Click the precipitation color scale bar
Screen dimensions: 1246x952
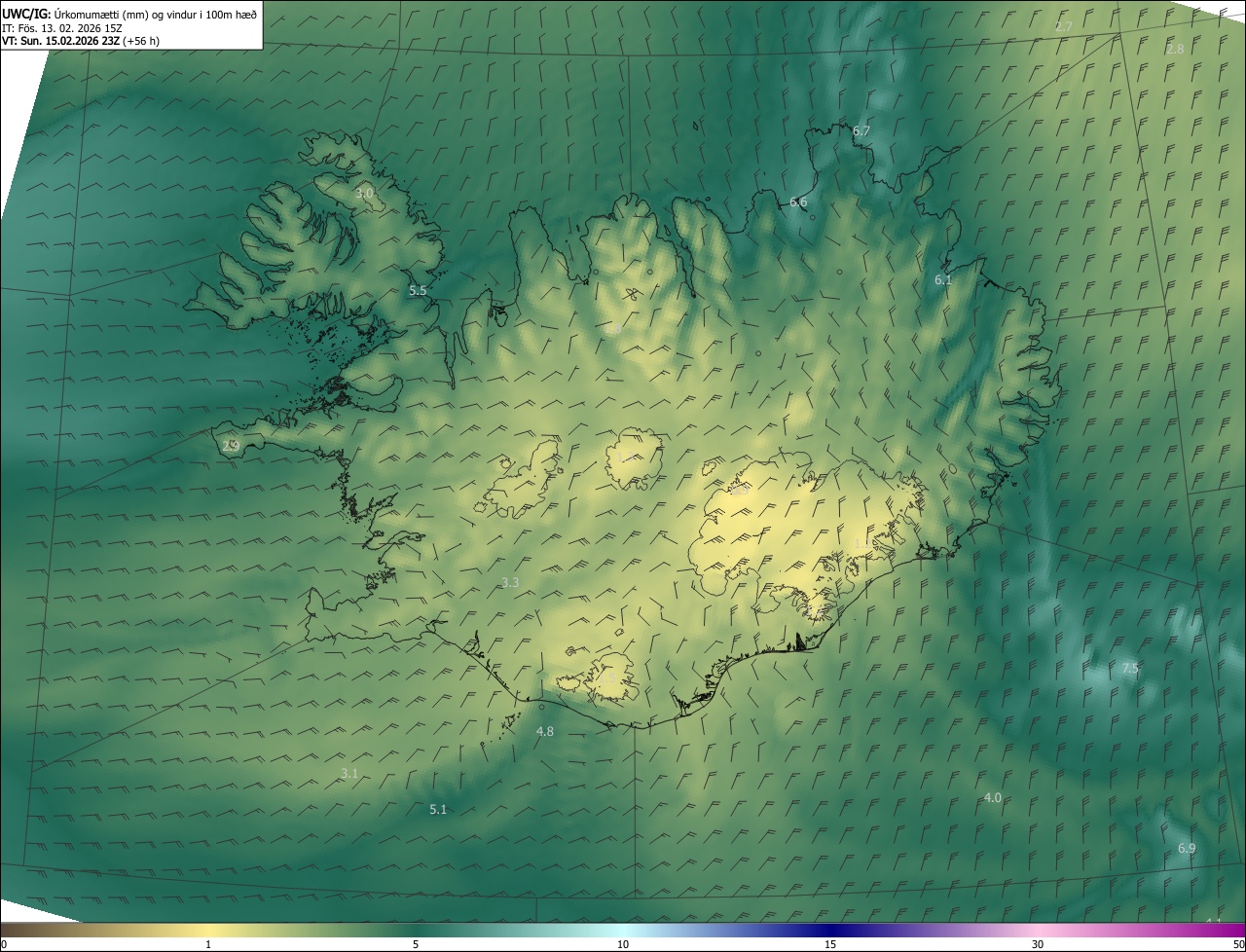(623, 930)
